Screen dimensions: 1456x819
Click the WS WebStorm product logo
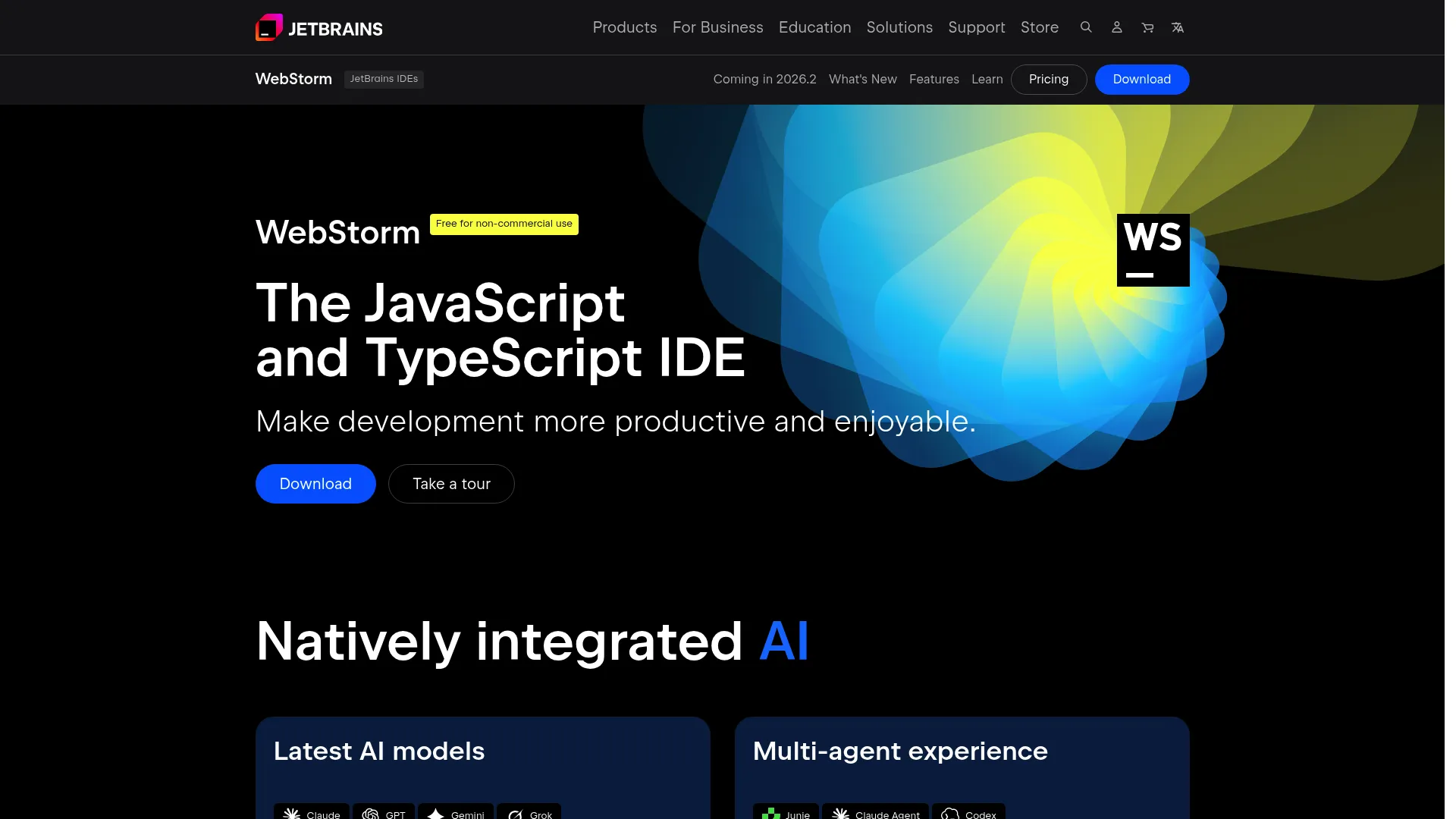pos(1153,250)
